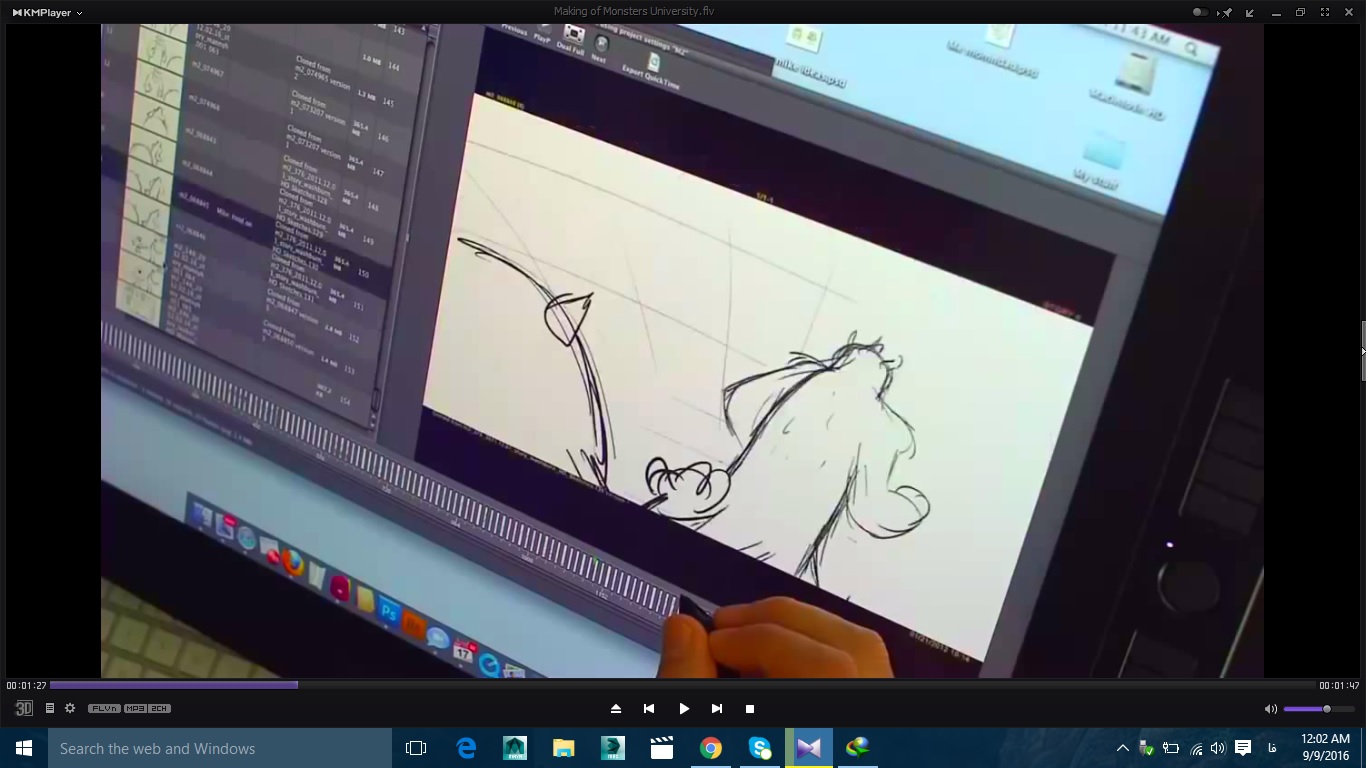This screenshot has width=1366, height=768.
Task: Open file with the eject button
Action: click(x=616, y=708)
